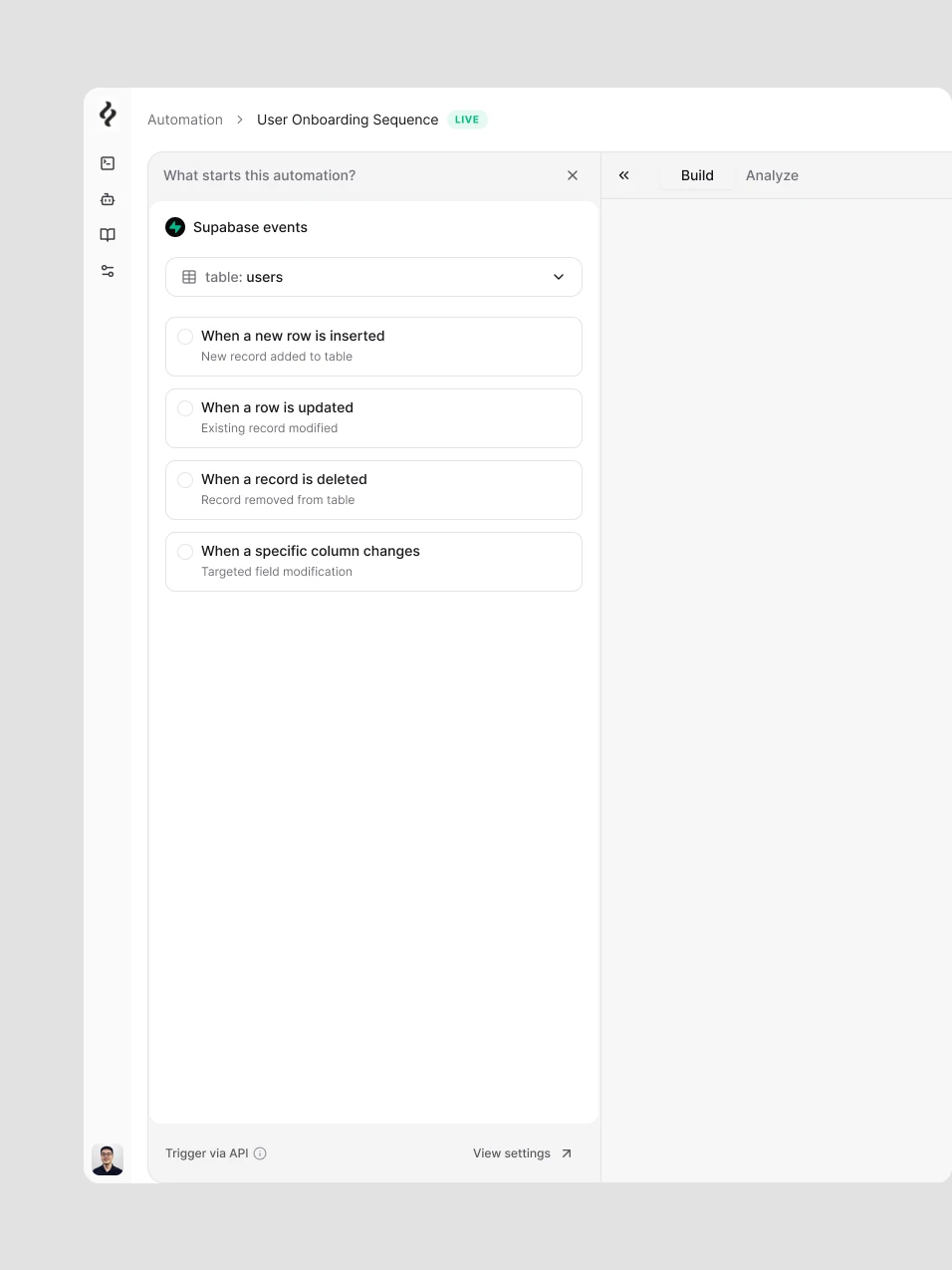Go to the Automation breadcrumb
The width and height of the screenshot is (952, 1270).
point(185,120)
